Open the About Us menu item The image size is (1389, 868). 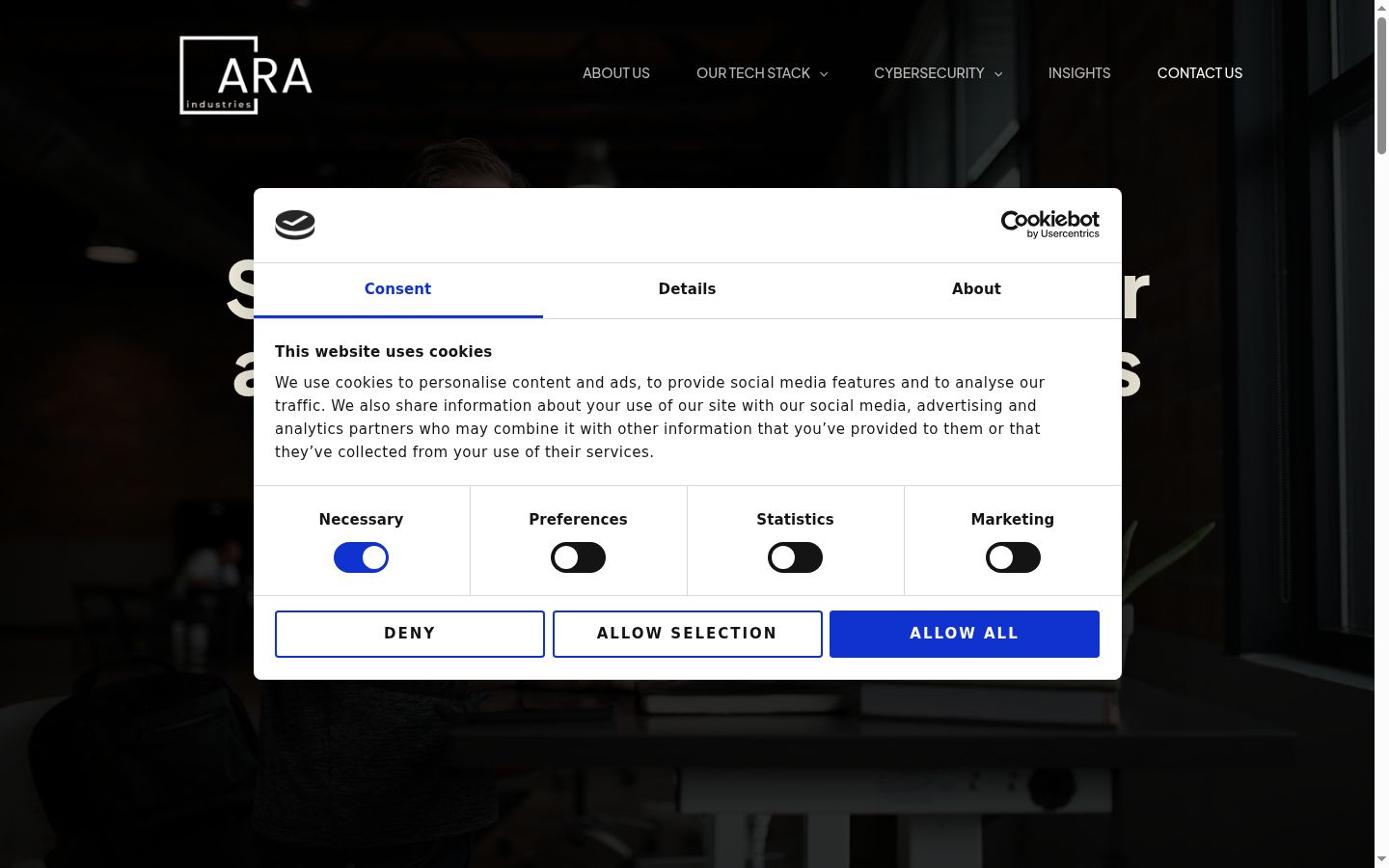tap(616, 73)
